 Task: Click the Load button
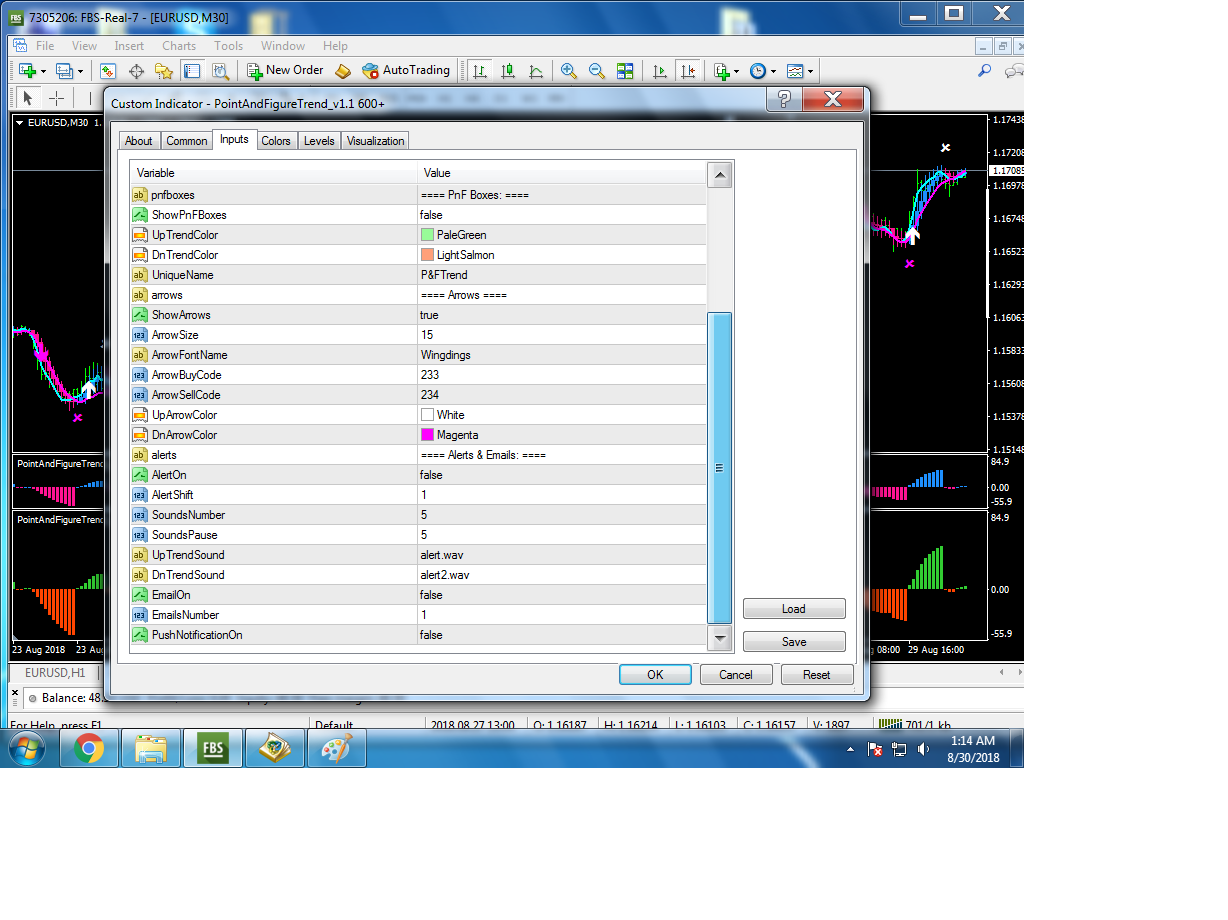pyautogui.click(x=793, y=609)
